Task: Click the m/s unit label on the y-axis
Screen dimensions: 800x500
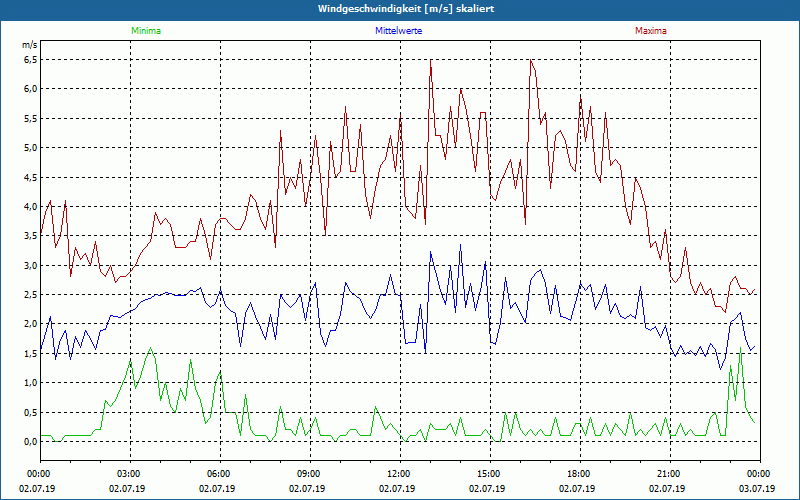Action: pos(30,45)
